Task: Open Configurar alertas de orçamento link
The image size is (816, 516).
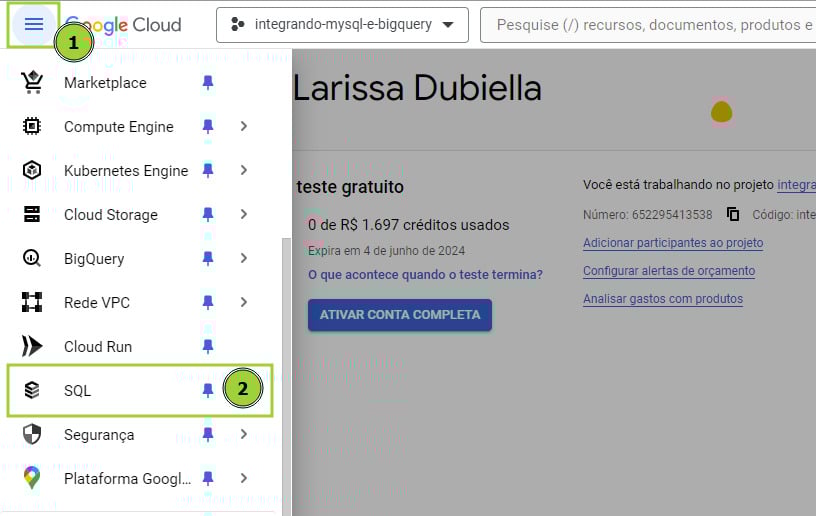Action: coord(669,271)
